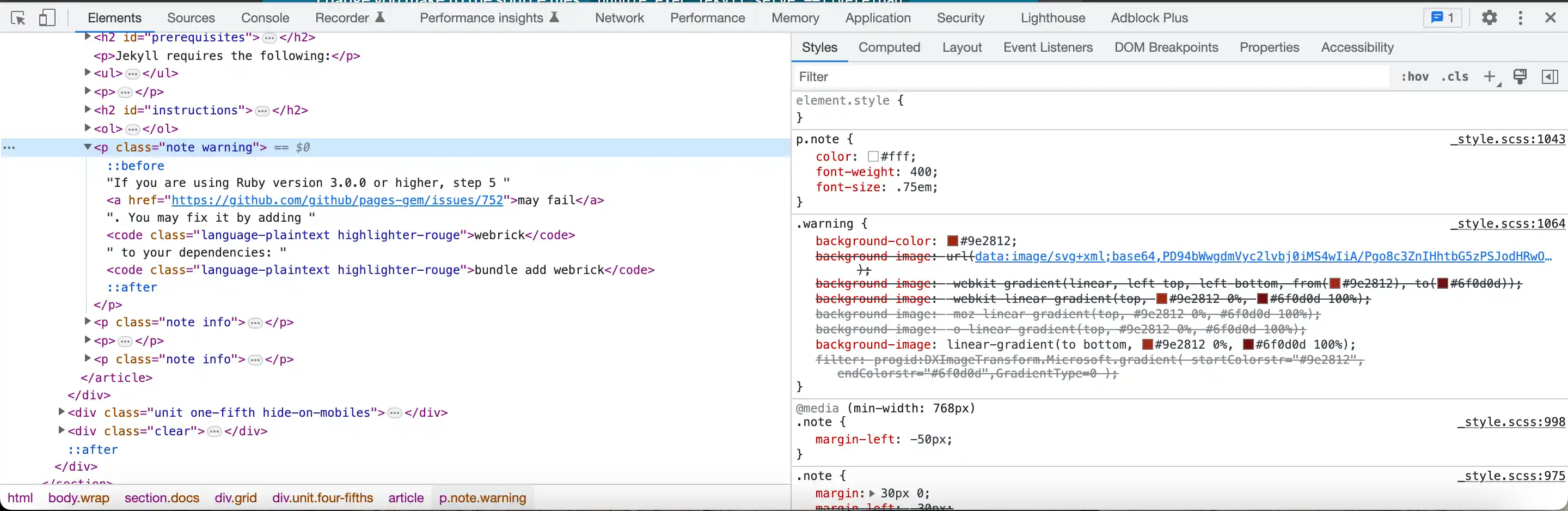
Task: Expand the ol element node
Action: pyautogui.click(x=88, y=128)
